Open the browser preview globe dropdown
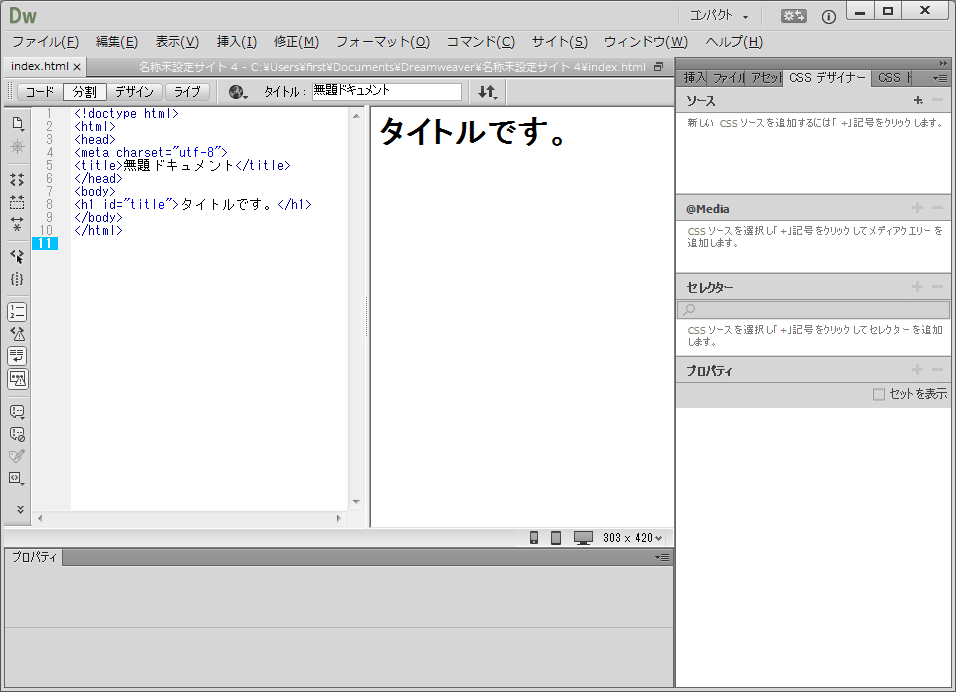 coord(237,92)
